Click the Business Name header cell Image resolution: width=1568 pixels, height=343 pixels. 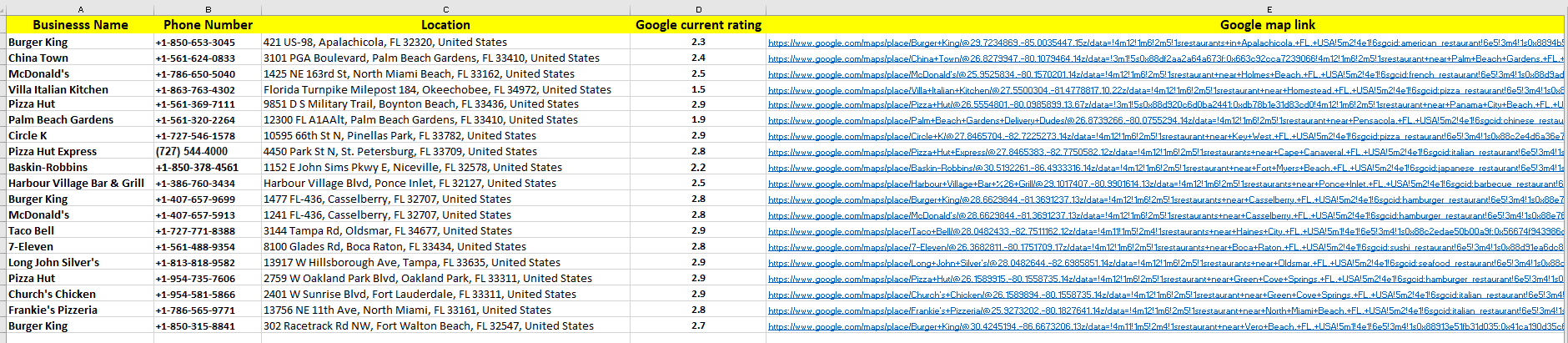click(x=80, y=25)
